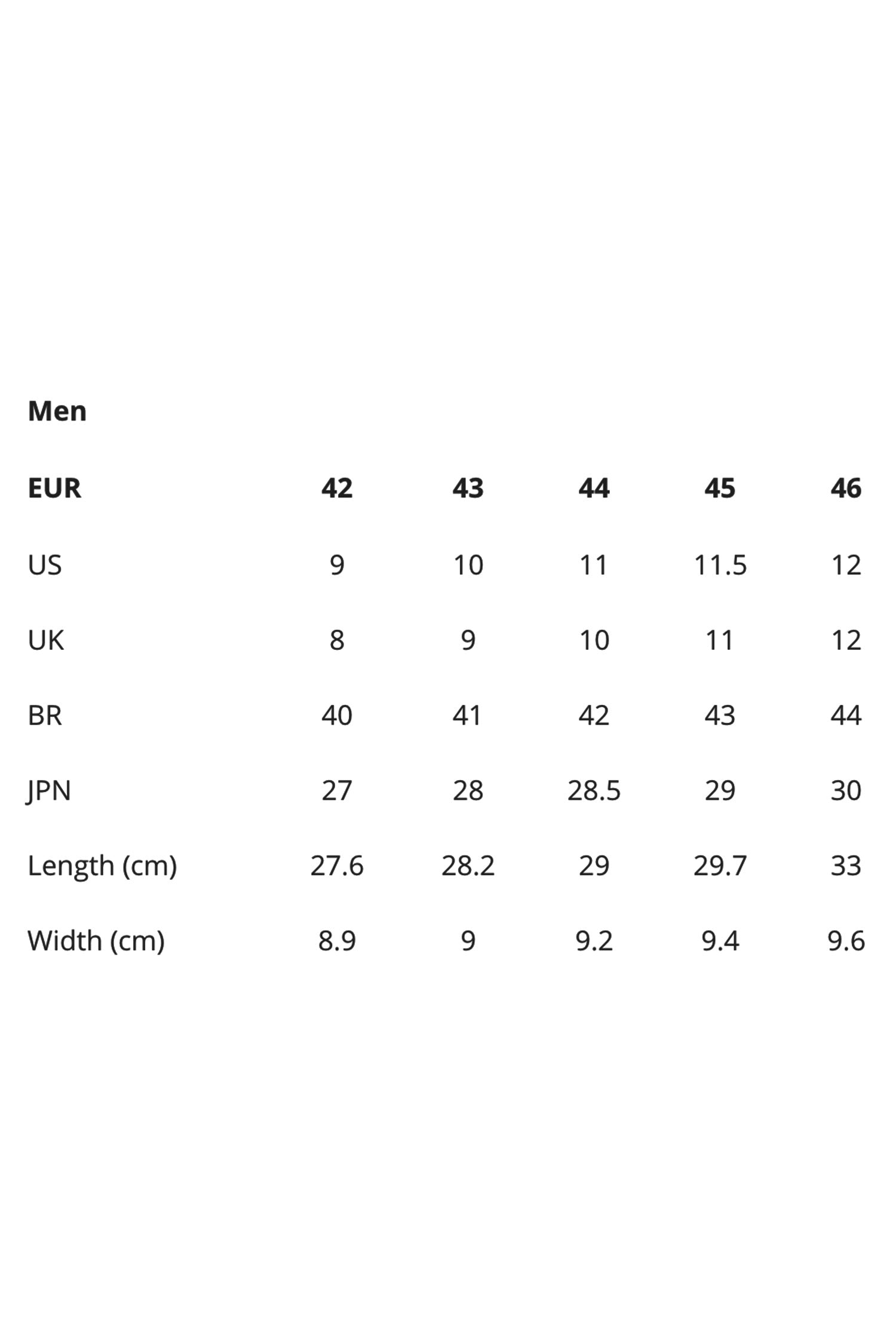Click the Men heading
Viewport: 896px width, 1344px height.
pyautogui.click(x=57, y=411)
